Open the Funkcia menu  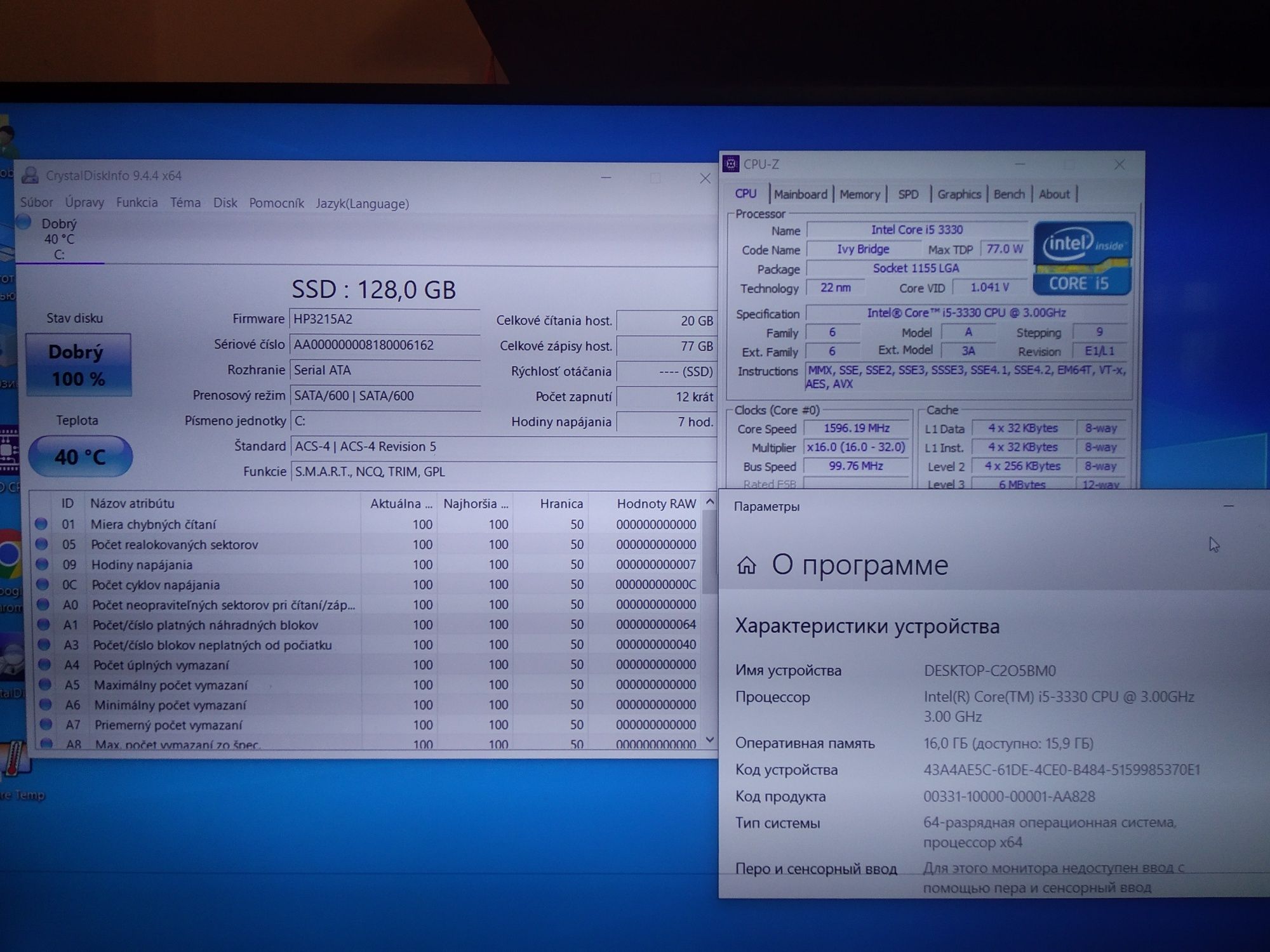[137, 202]
